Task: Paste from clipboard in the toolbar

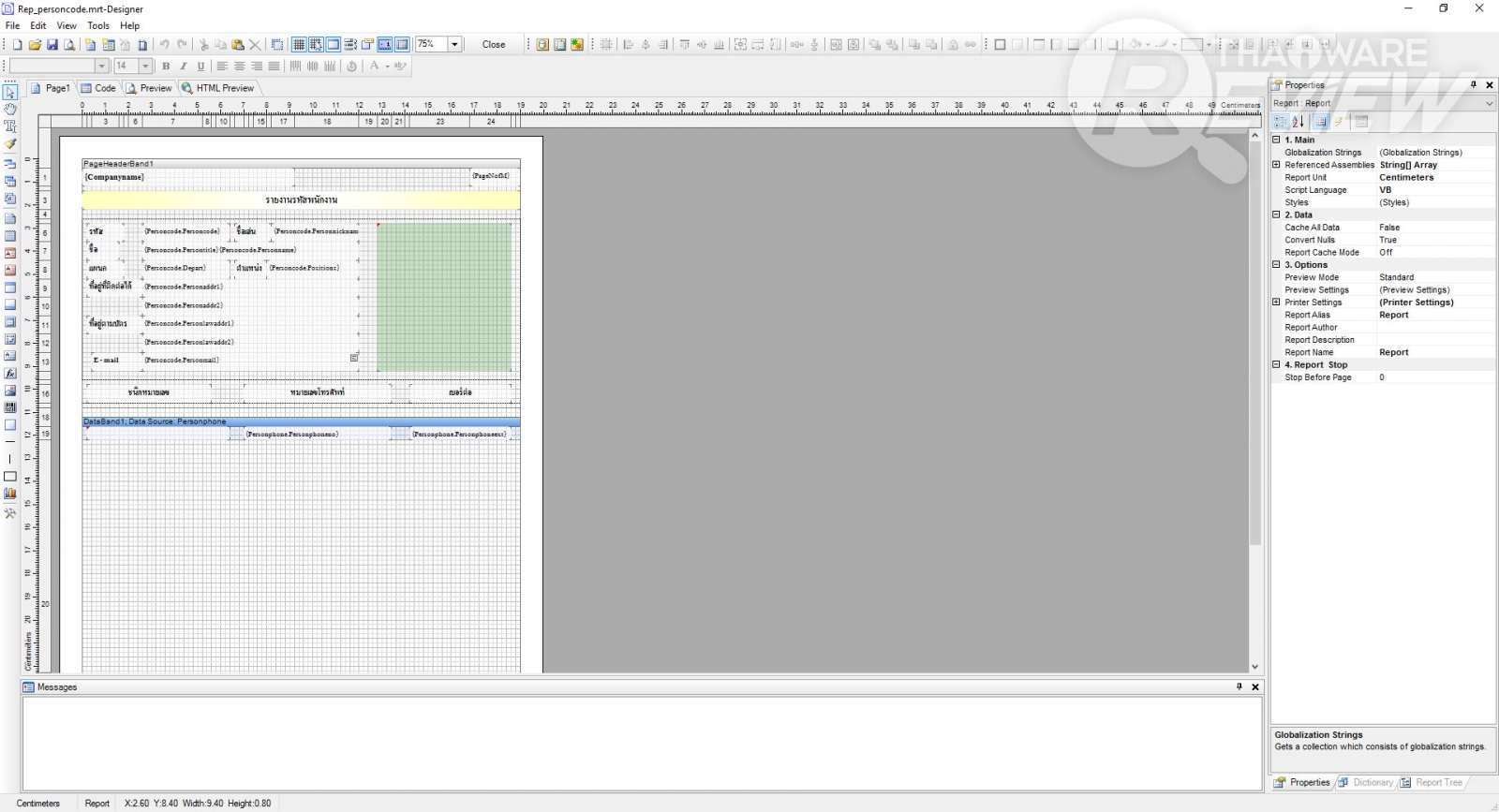Action: pos(238,45)
